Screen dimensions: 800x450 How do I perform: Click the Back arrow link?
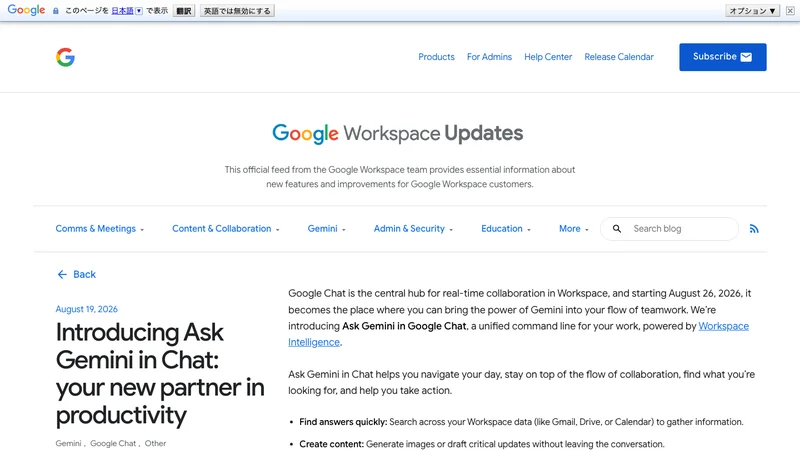[x=77, y=274]
